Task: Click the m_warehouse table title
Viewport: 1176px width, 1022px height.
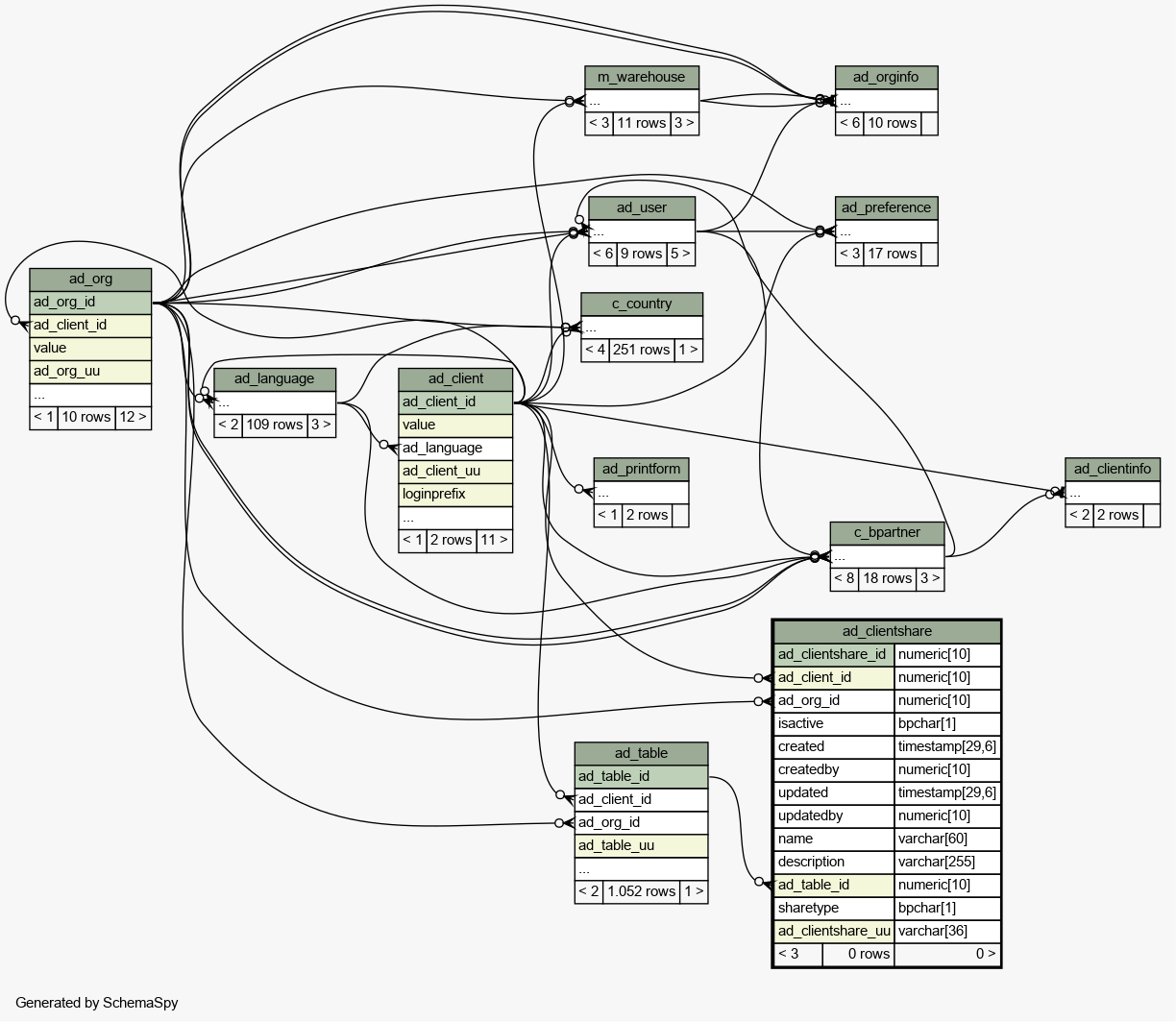Action: pos(641,77)
